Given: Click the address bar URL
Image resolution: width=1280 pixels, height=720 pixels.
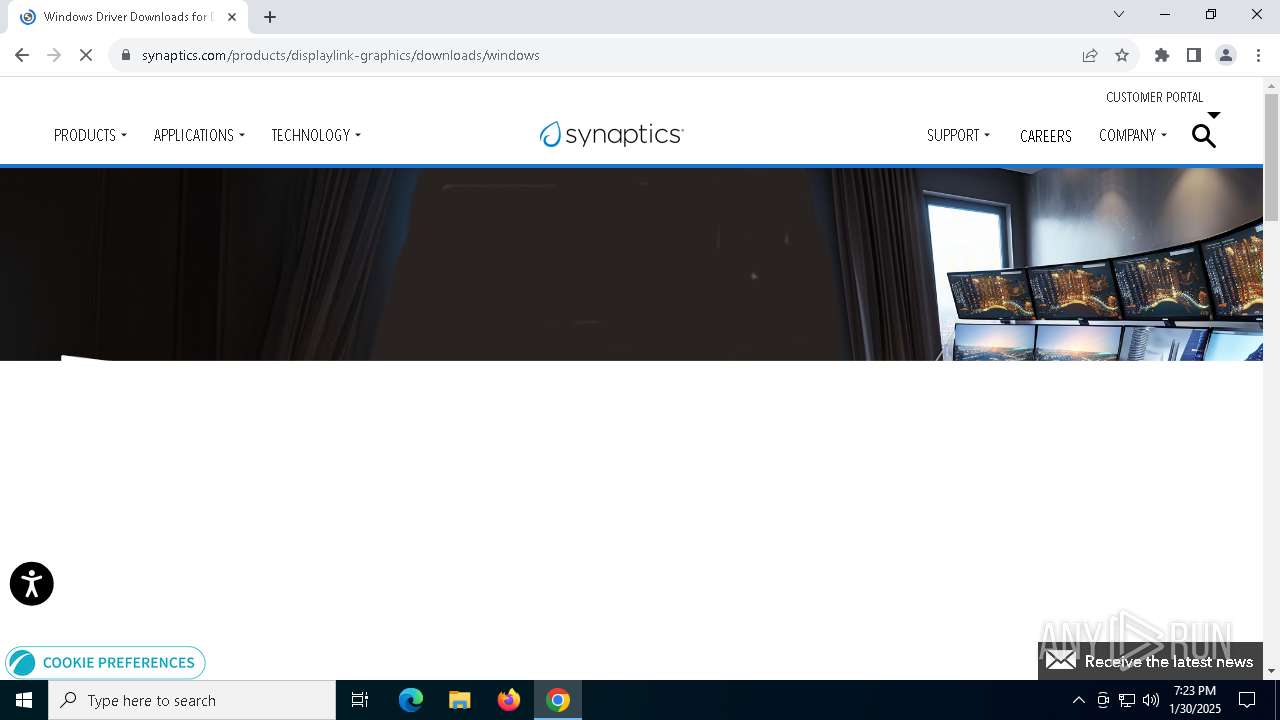Looking at the screenshot, I should tap(341, 55).
